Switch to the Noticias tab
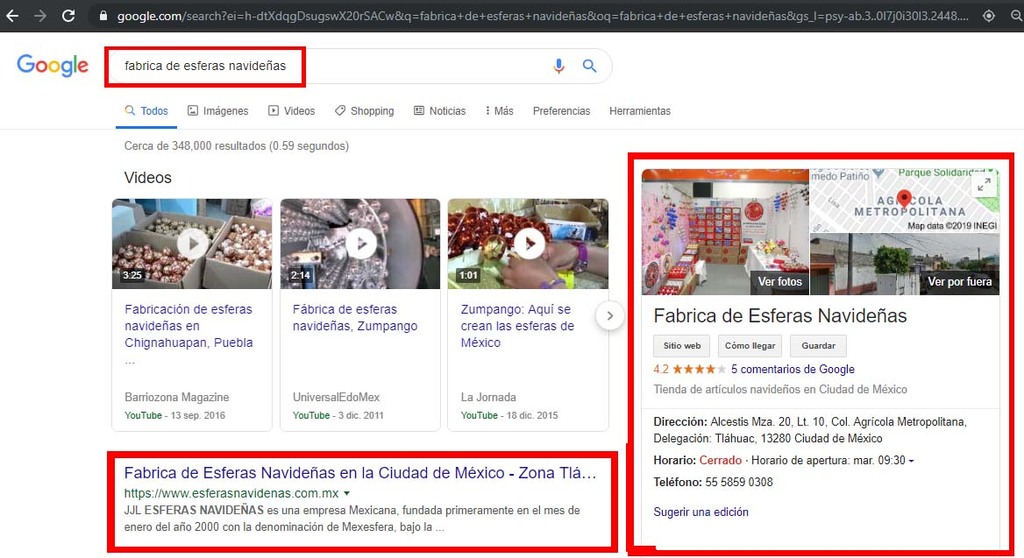1024x558 pixels. click(x=440, y=111)
